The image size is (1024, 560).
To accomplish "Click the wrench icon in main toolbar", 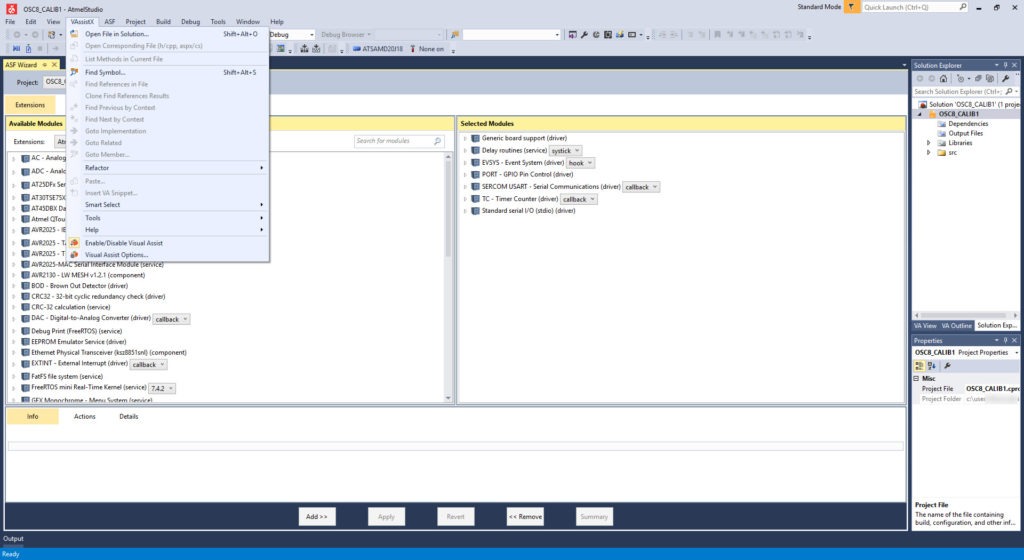I will pos(584,35).
